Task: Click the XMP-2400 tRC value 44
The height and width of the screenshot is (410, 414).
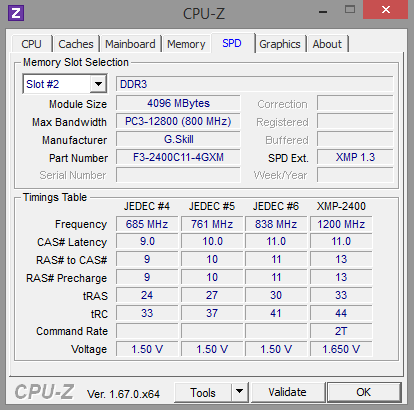Action: 341,313
